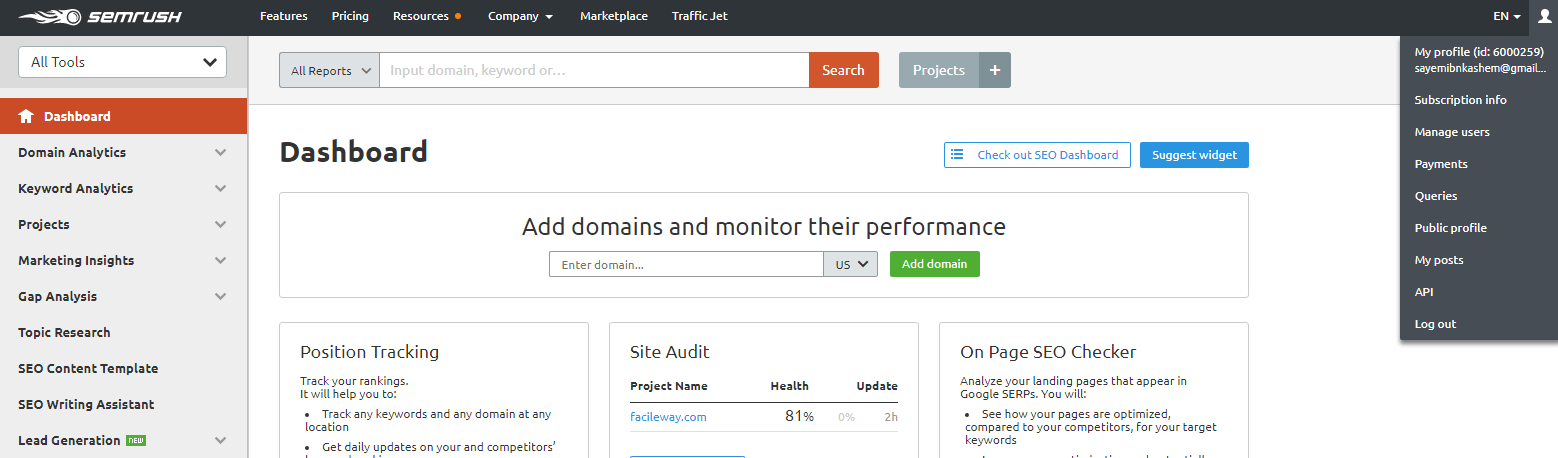Click the list icon in Check out SEO Dashboard
Image resolution: width=1558 pixels, height=458 pixels.
coord(957,155)
